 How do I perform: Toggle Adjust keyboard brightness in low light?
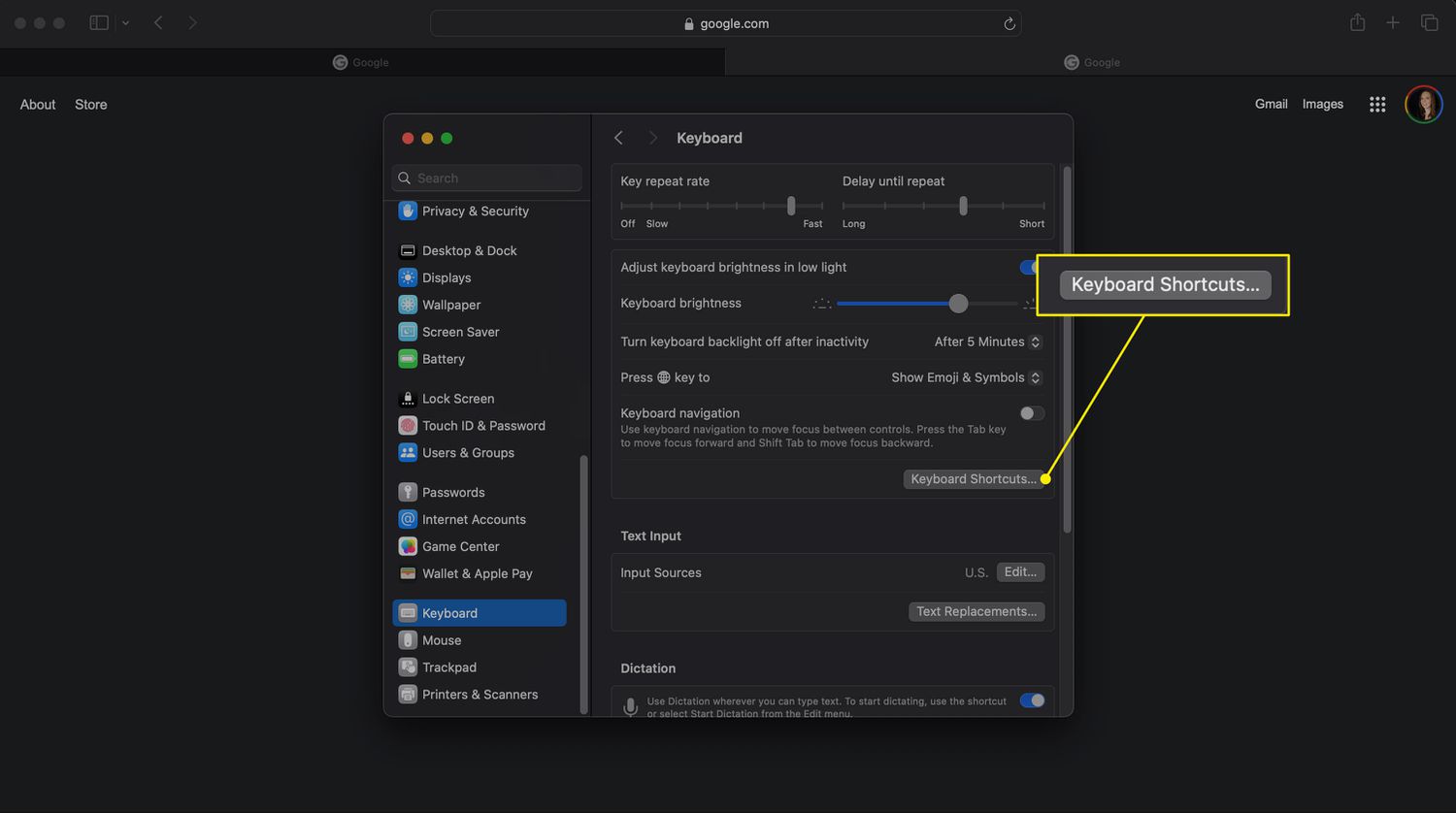1028,267
